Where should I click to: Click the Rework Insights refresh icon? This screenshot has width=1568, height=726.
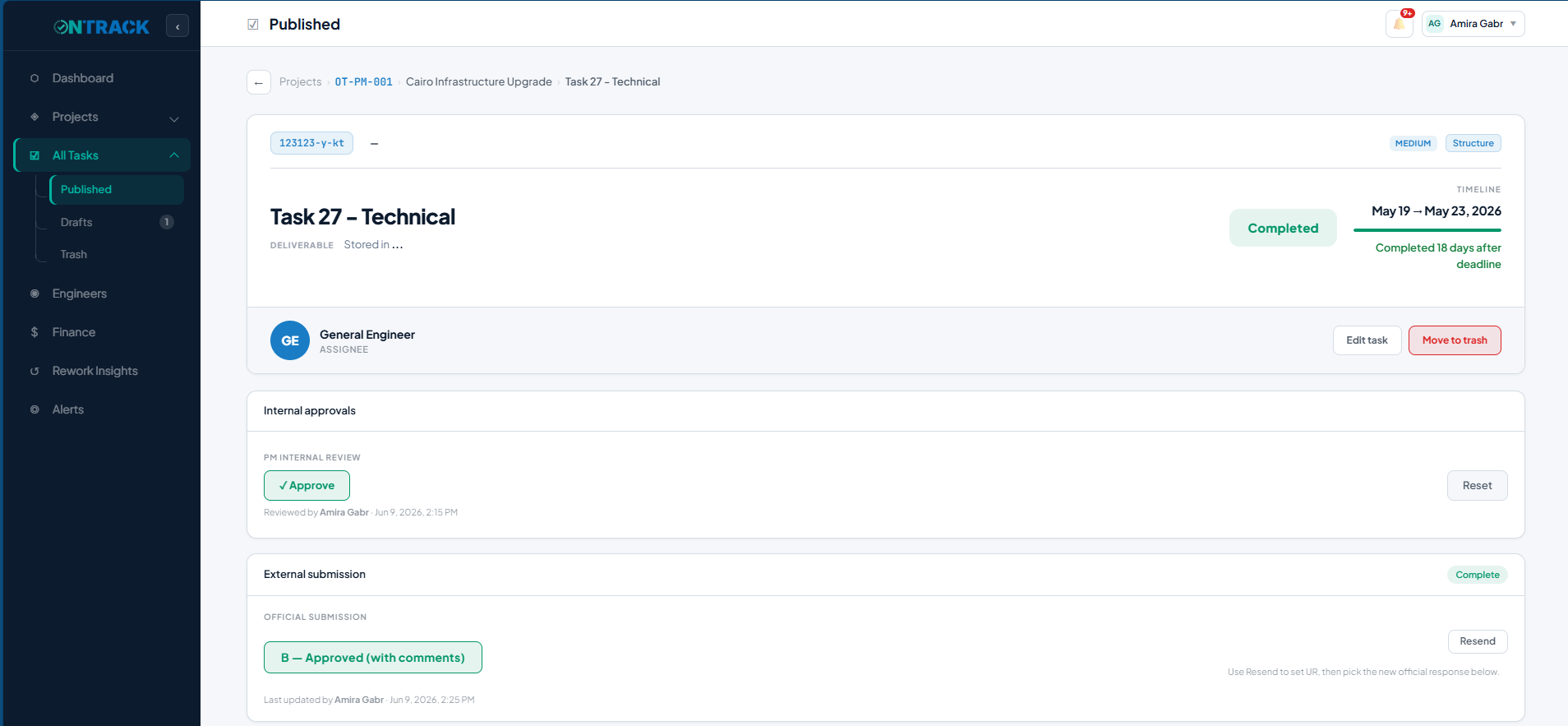tap(35, 371)
